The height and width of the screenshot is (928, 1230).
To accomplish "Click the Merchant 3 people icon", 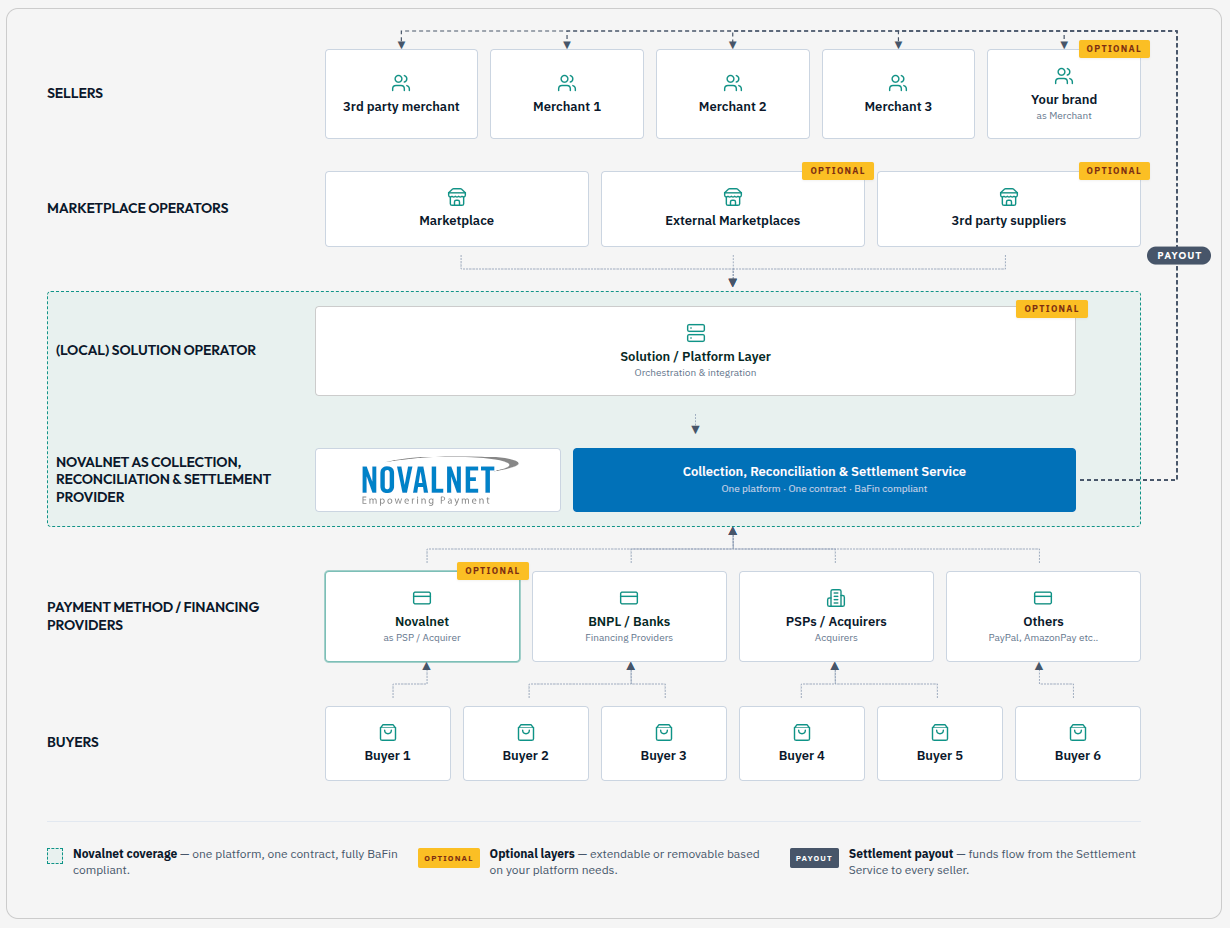I will (898, 83).
